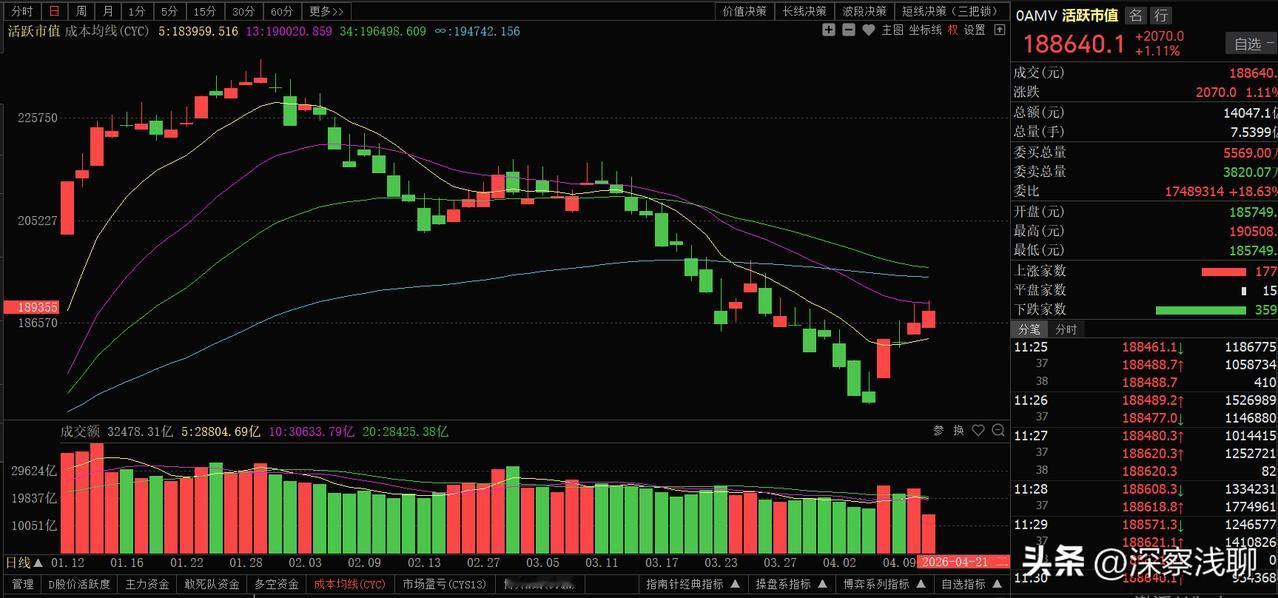Select the 市场盈亏(CYS13) indicator tab
This screenshot has height=598, width=1278.
(444, 584)
